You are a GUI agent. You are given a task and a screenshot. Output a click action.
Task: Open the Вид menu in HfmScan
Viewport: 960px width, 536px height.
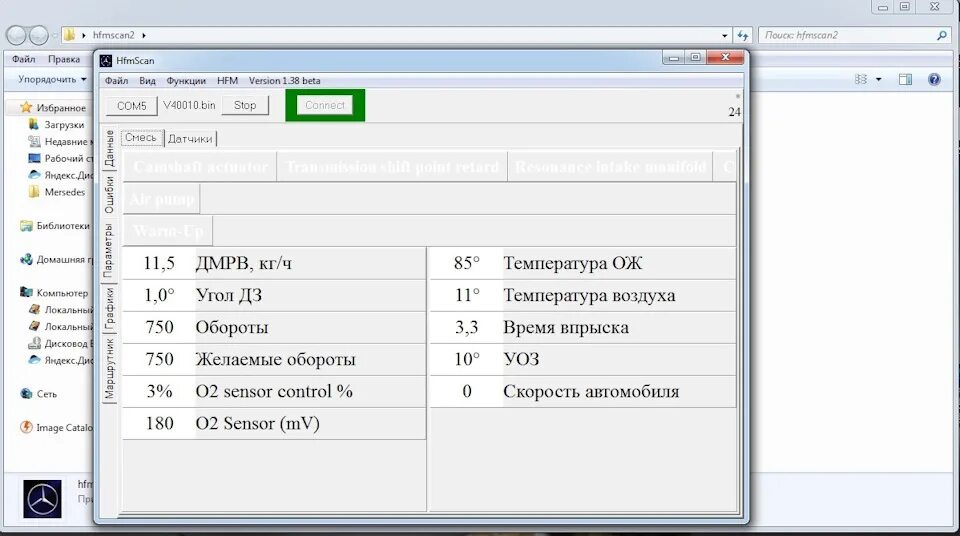[x=148, y=81]
